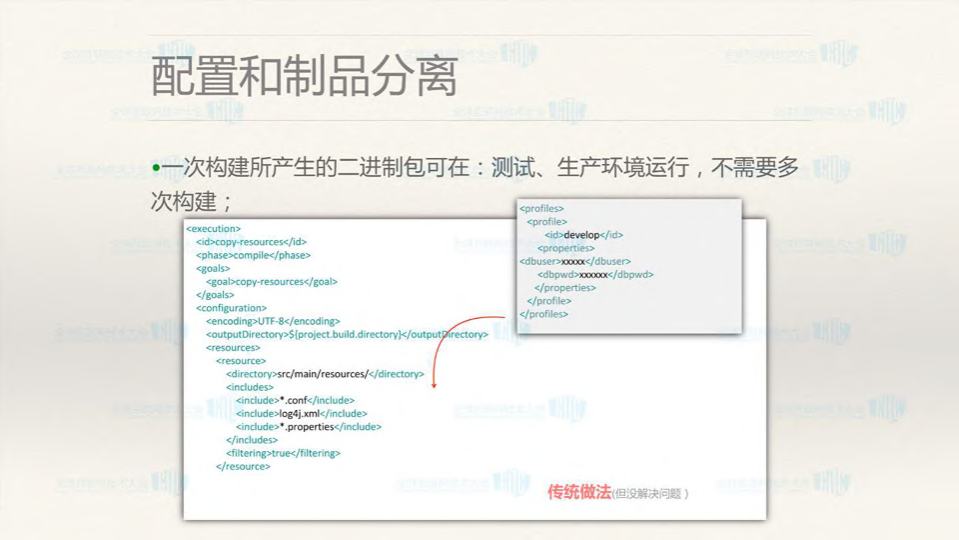Click the <profiles> opening tag
This screenshot has width=959, height=540.
tap(542, 209)
